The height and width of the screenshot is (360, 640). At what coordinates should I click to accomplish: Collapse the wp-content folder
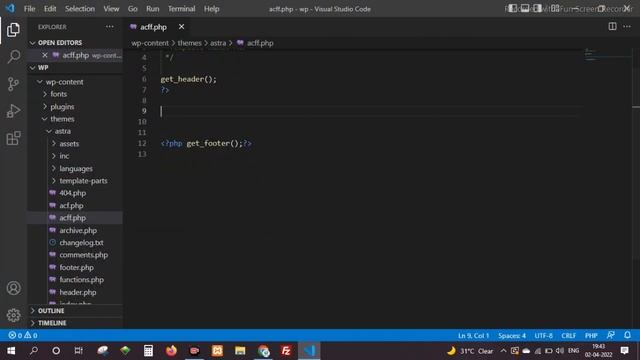40,82
